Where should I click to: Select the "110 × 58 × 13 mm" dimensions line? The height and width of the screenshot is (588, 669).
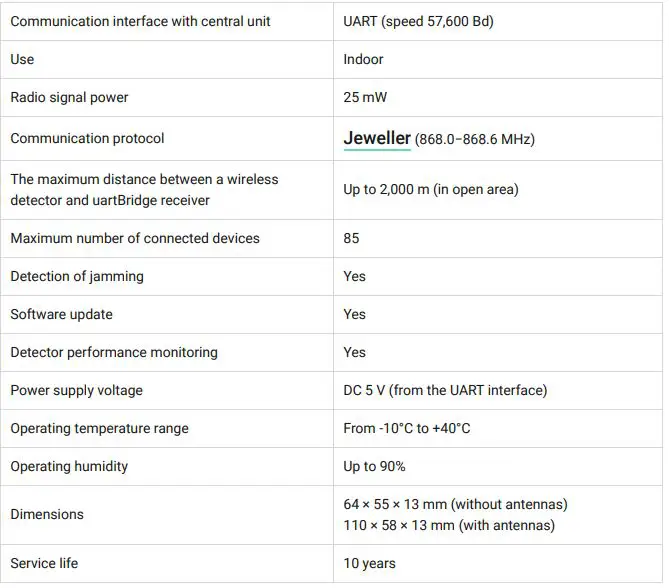448,525
